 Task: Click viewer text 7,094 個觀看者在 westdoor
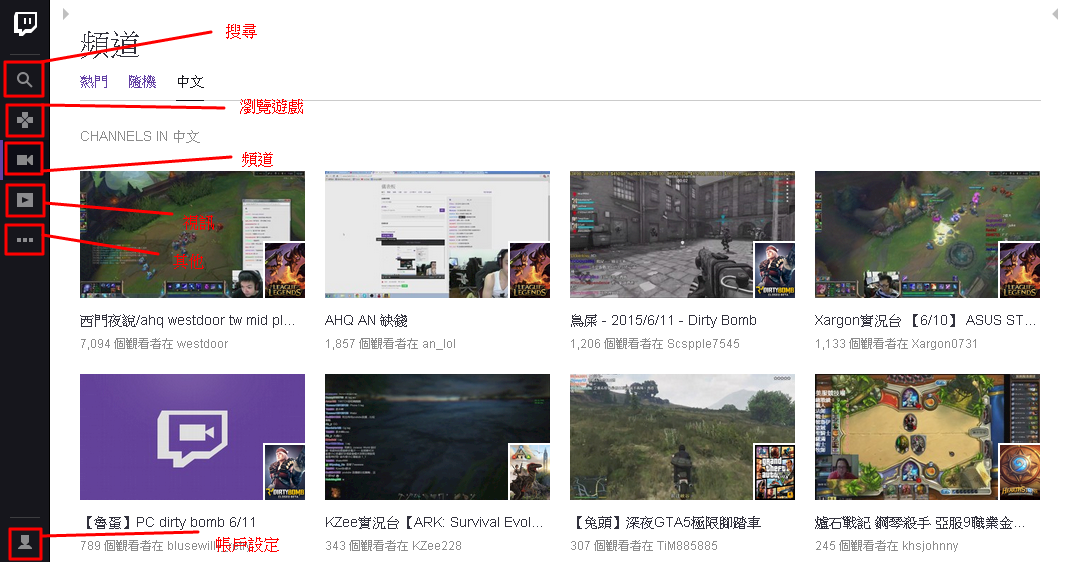coord(154,344)
